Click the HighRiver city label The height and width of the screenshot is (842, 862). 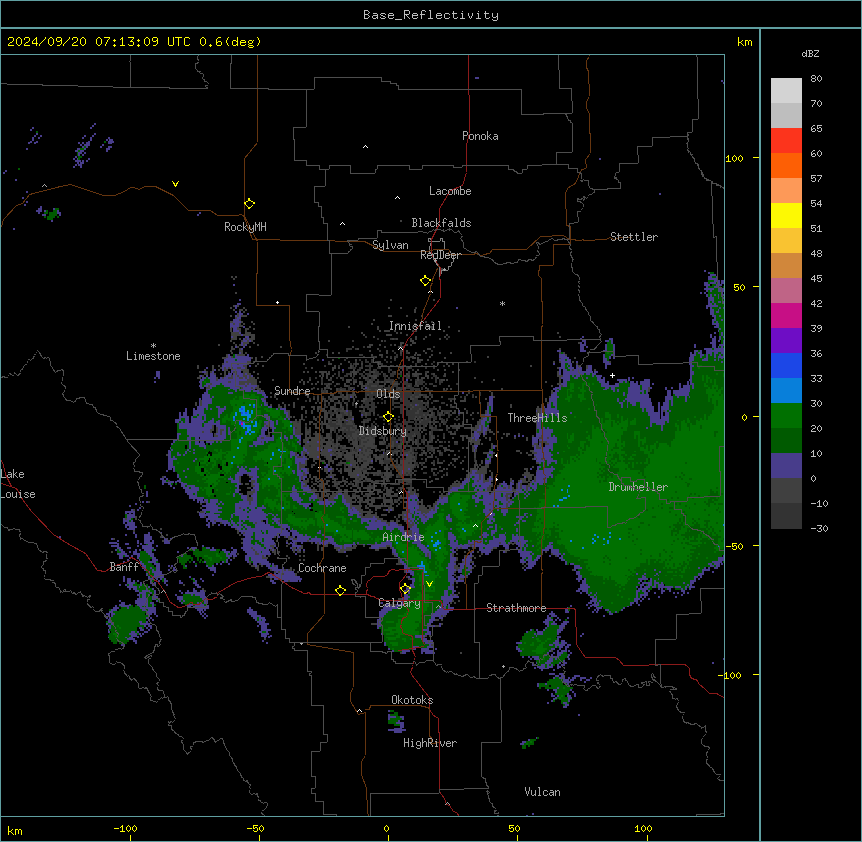tap(430, 743)
